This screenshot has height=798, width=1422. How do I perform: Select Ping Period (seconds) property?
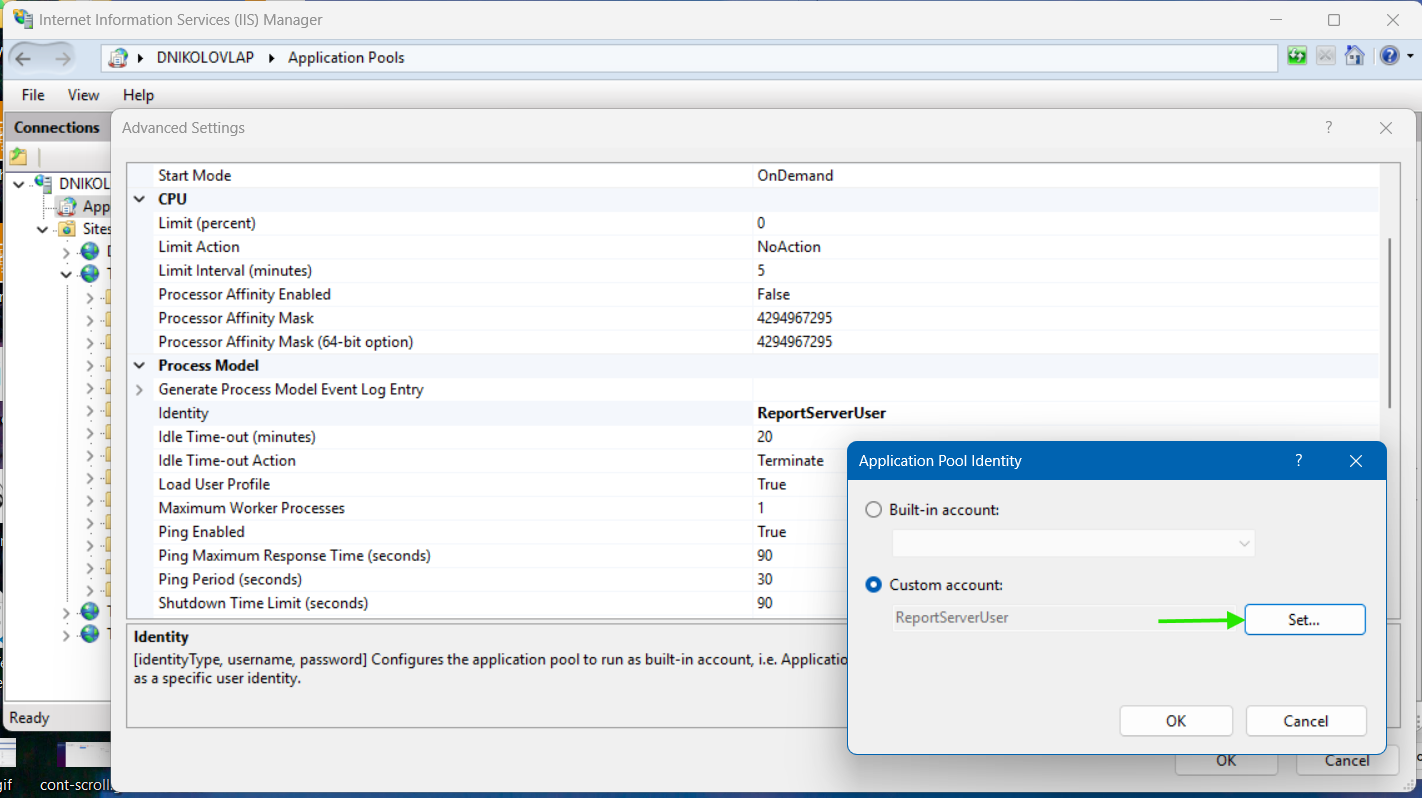230,580
